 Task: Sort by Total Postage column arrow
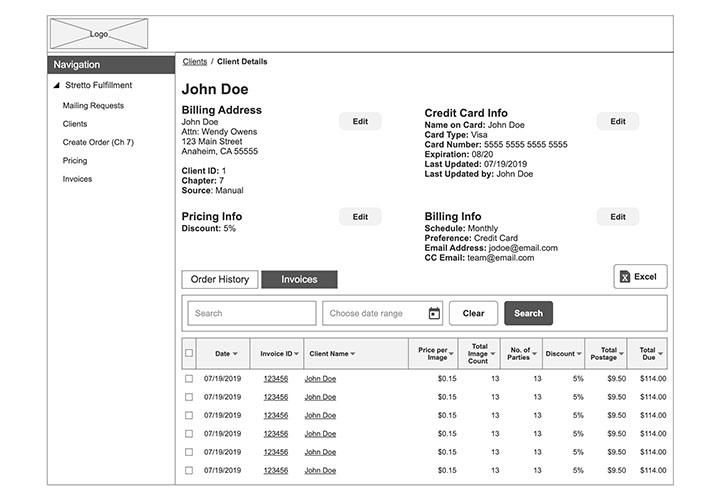click(x=621, y=354)
